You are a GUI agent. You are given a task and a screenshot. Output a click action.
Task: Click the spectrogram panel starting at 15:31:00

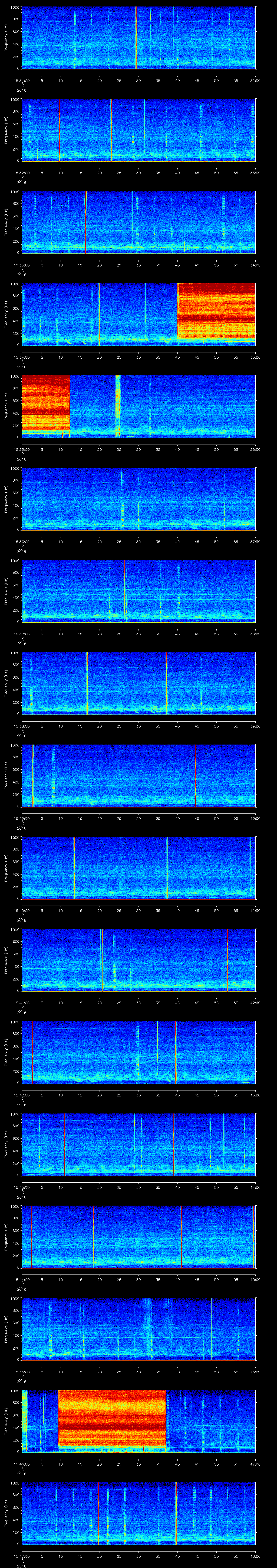click(138, 38)
